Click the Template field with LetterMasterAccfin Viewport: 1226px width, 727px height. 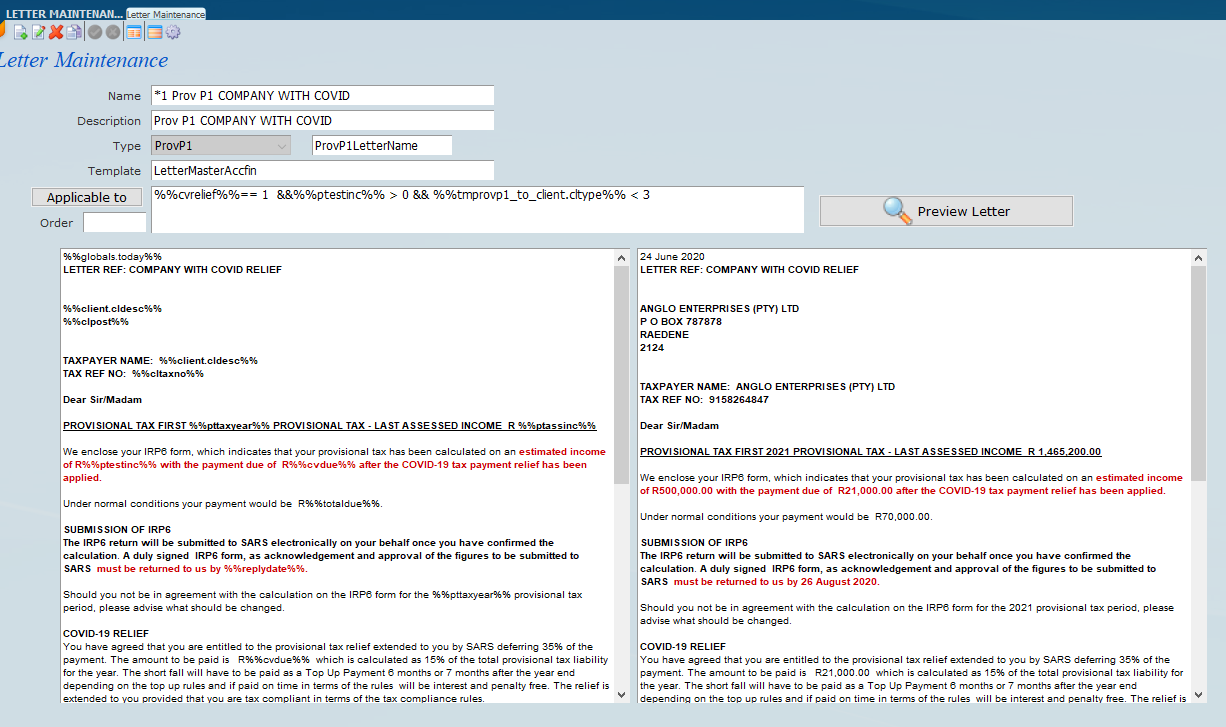click(322, 171)
